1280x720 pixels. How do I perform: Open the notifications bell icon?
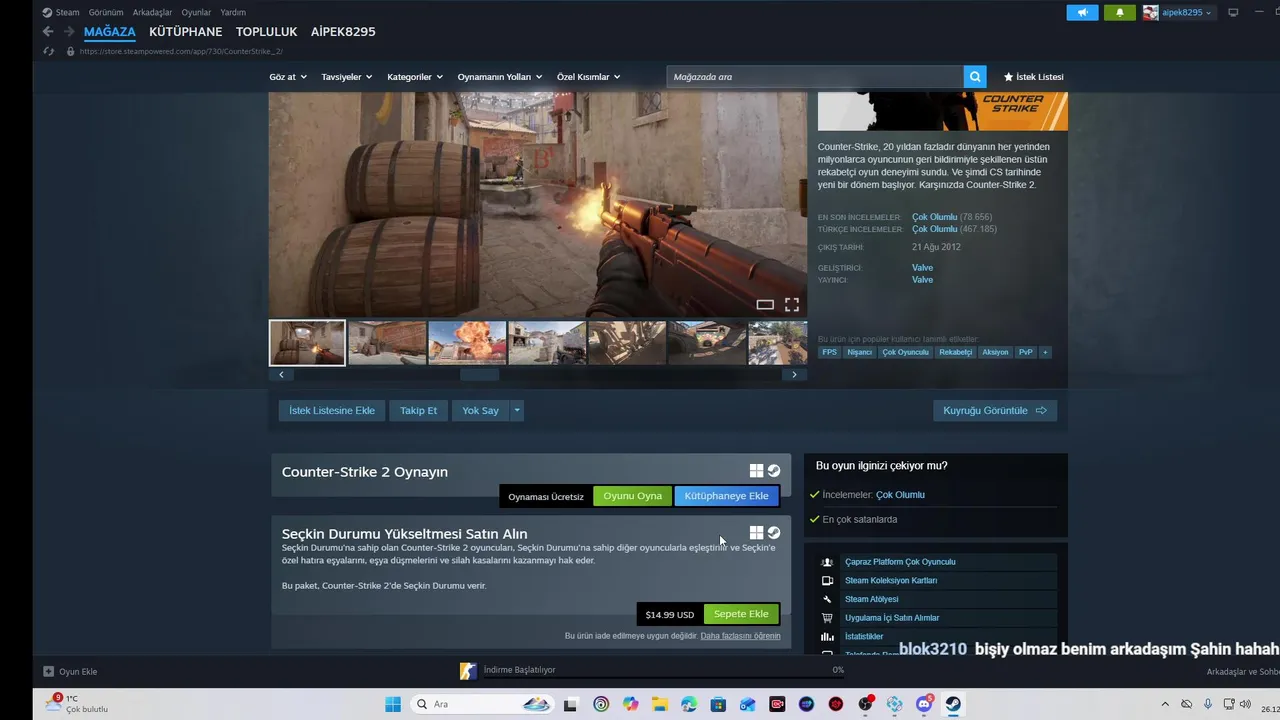1120,12
